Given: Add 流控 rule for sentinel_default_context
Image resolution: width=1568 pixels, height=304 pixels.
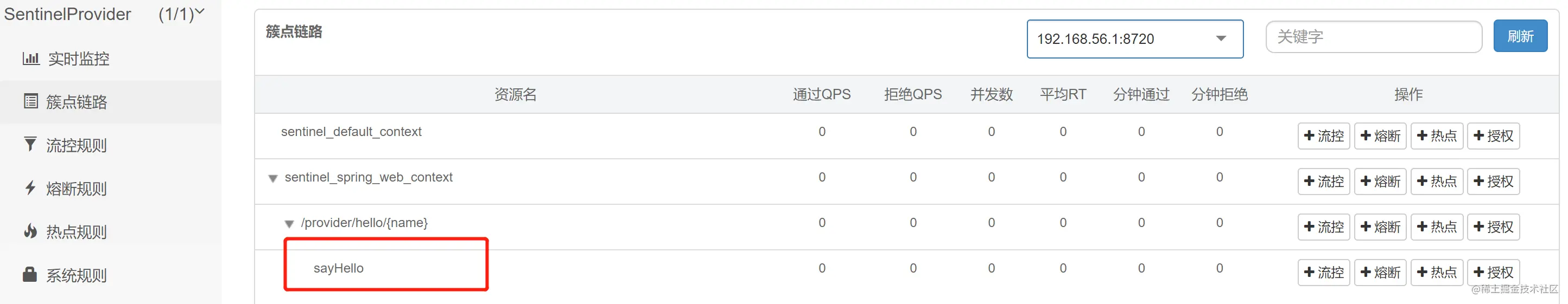Looking at the screenshot, I should point(1323,135).
